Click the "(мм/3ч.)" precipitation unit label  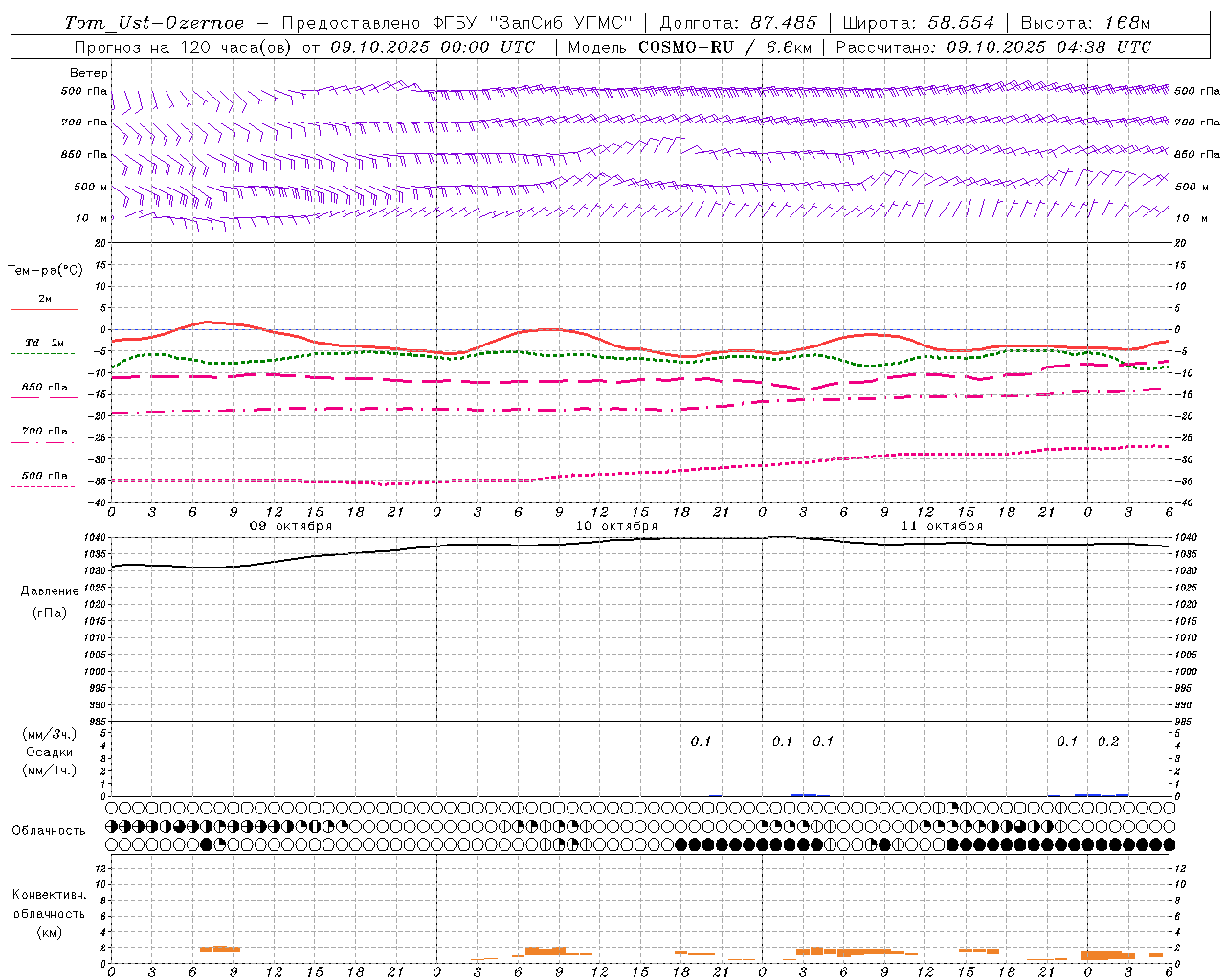click(x=50, y=734)
